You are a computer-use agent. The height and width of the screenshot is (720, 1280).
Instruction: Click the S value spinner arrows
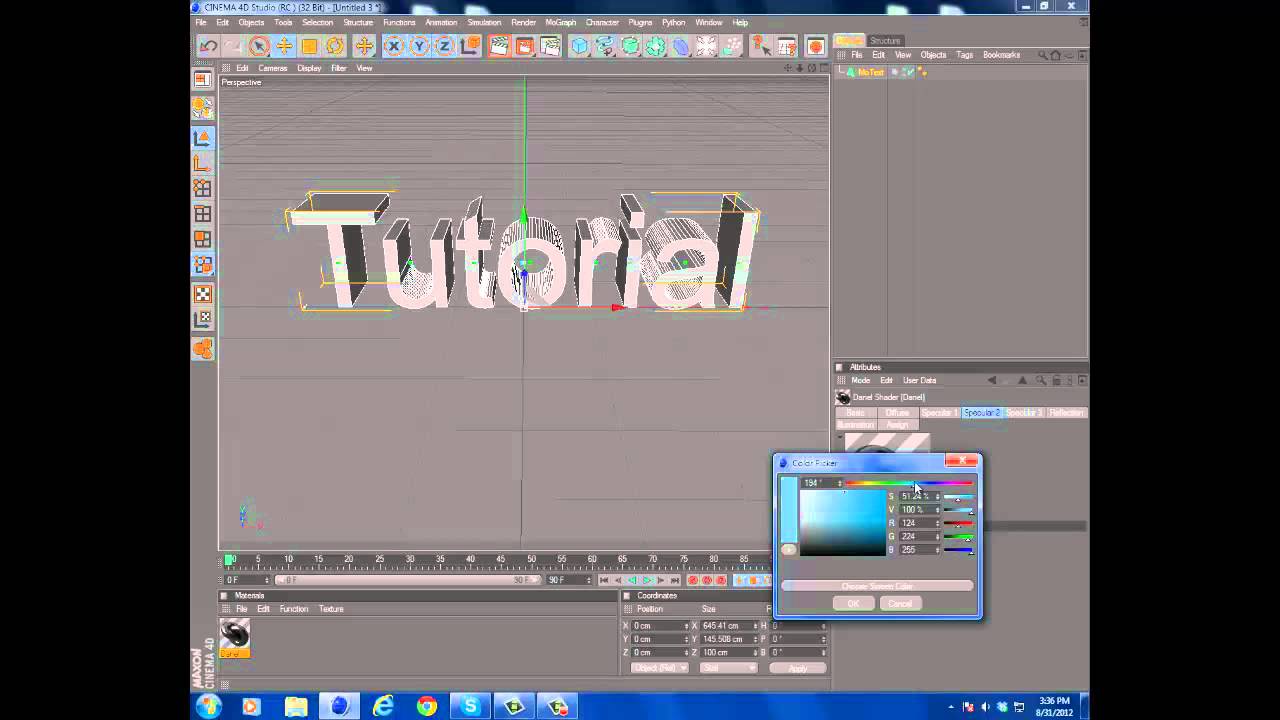tap(937, 496)
